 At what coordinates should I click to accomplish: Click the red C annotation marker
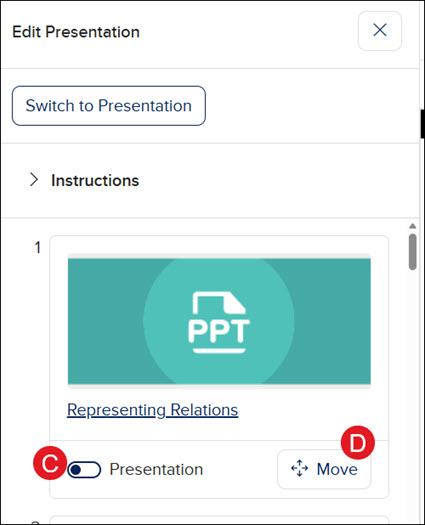click(50, 463)
